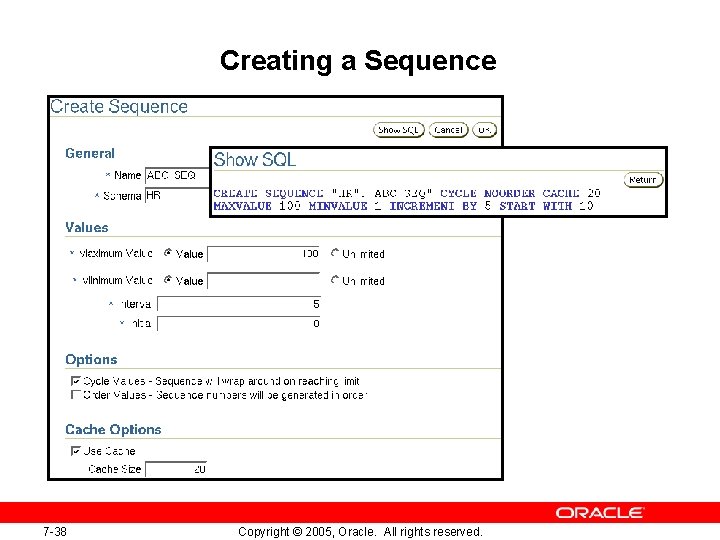The width and height of the screenshot is (720, 540).
Task: Click the slide number 7-38
Action: pyautogui.click(x=55, y=531)
